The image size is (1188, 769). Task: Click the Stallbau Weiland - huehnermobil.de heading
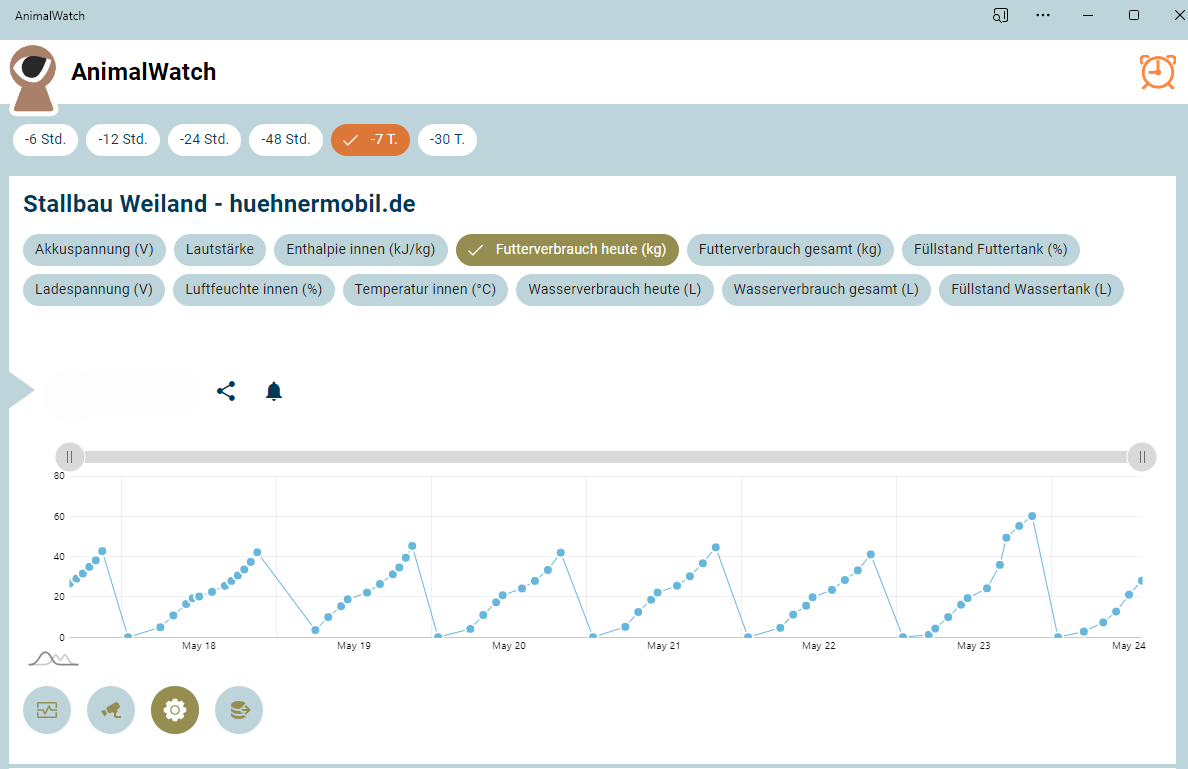[219, 204]
